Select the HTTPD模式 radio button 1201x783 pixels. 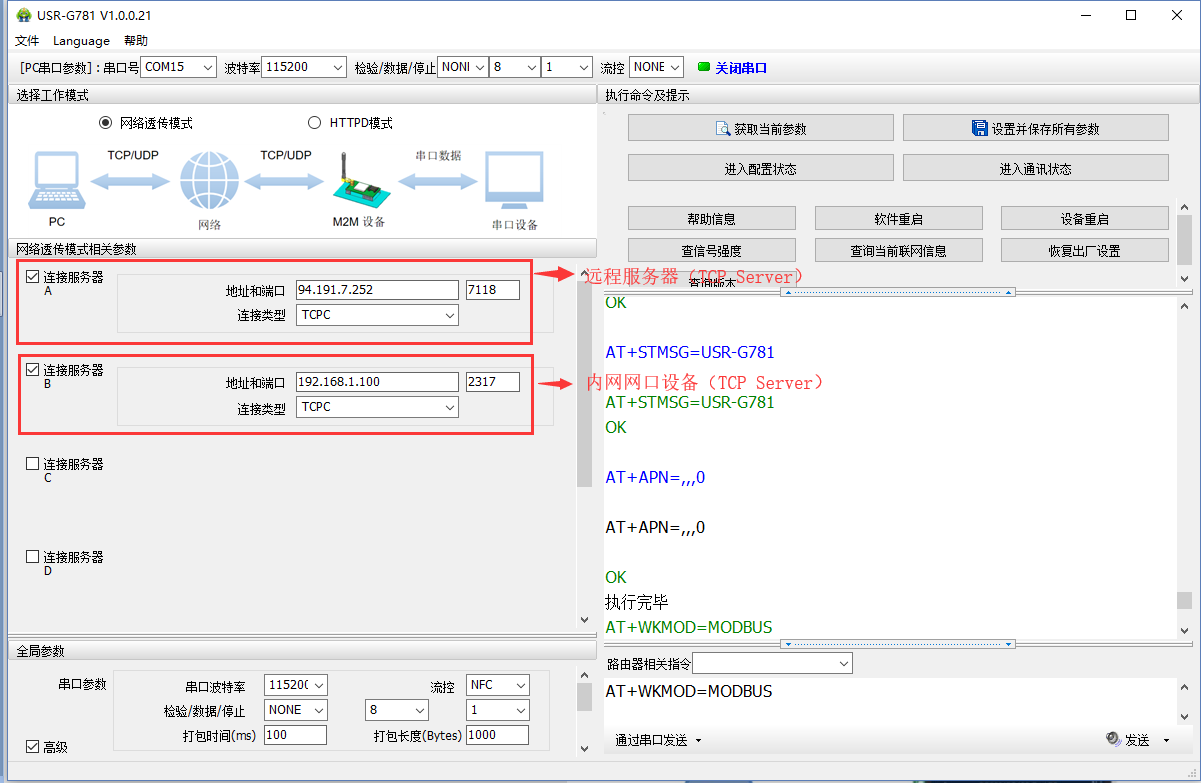coord(315,123)
